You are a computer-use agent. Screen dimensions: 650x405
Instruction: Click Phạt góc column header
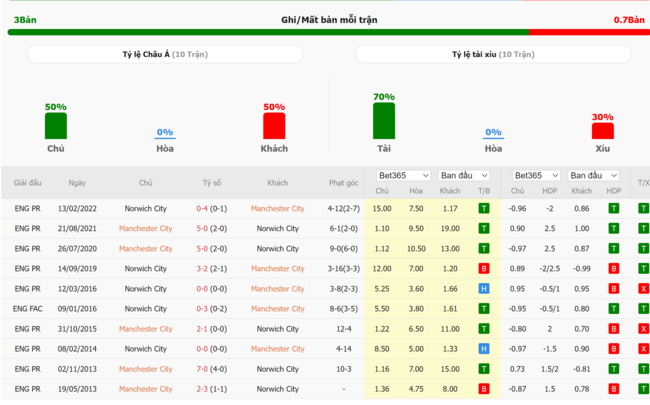344,183
